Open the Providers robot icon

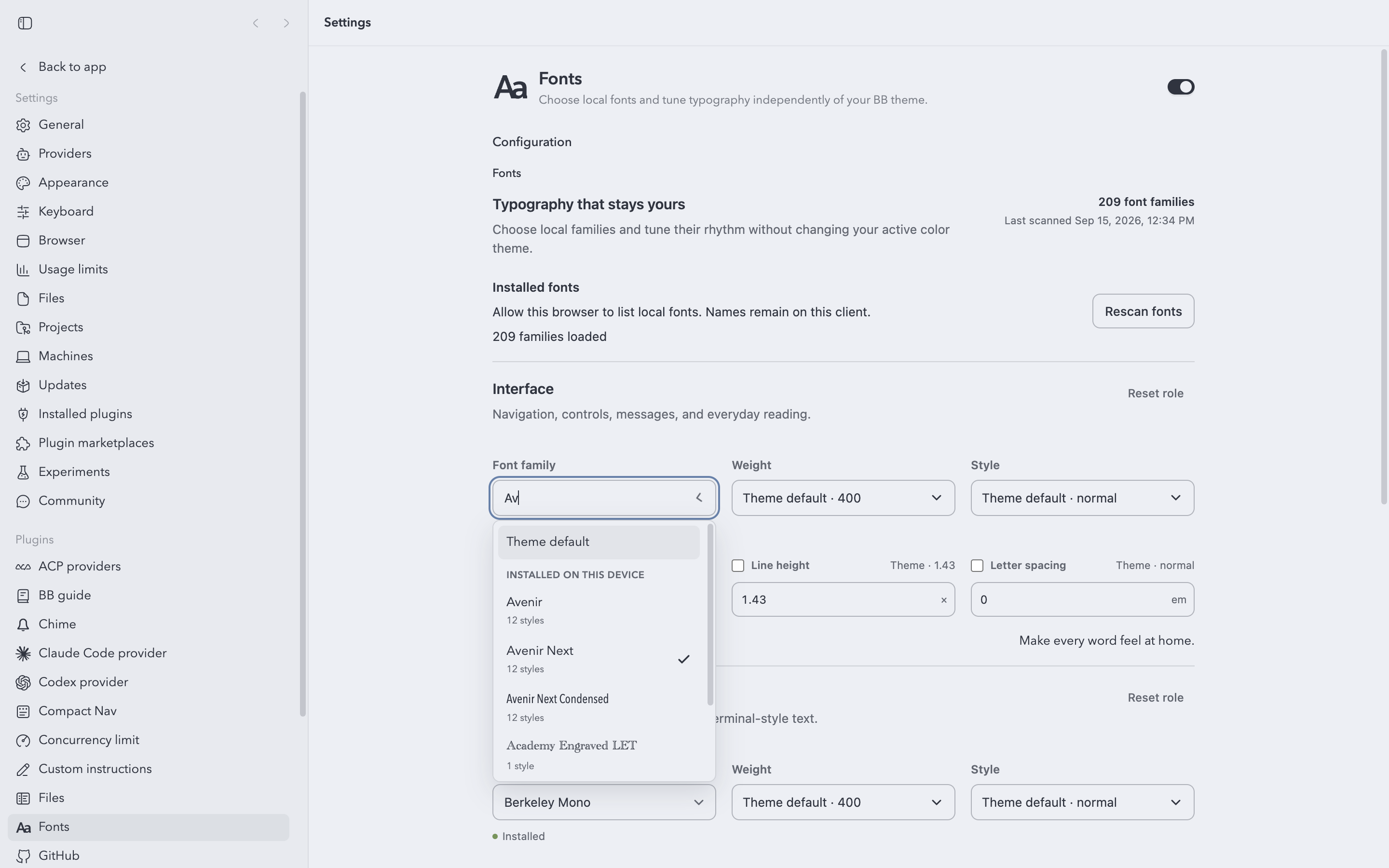pyautogui.click(x=23, y=154)
